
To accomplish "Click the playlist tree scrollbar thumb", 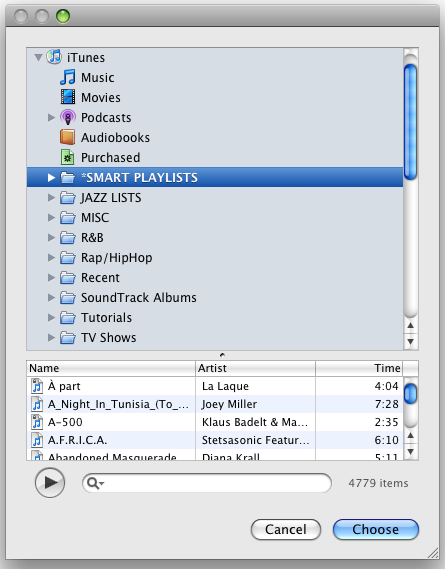I will coord(411,122).
